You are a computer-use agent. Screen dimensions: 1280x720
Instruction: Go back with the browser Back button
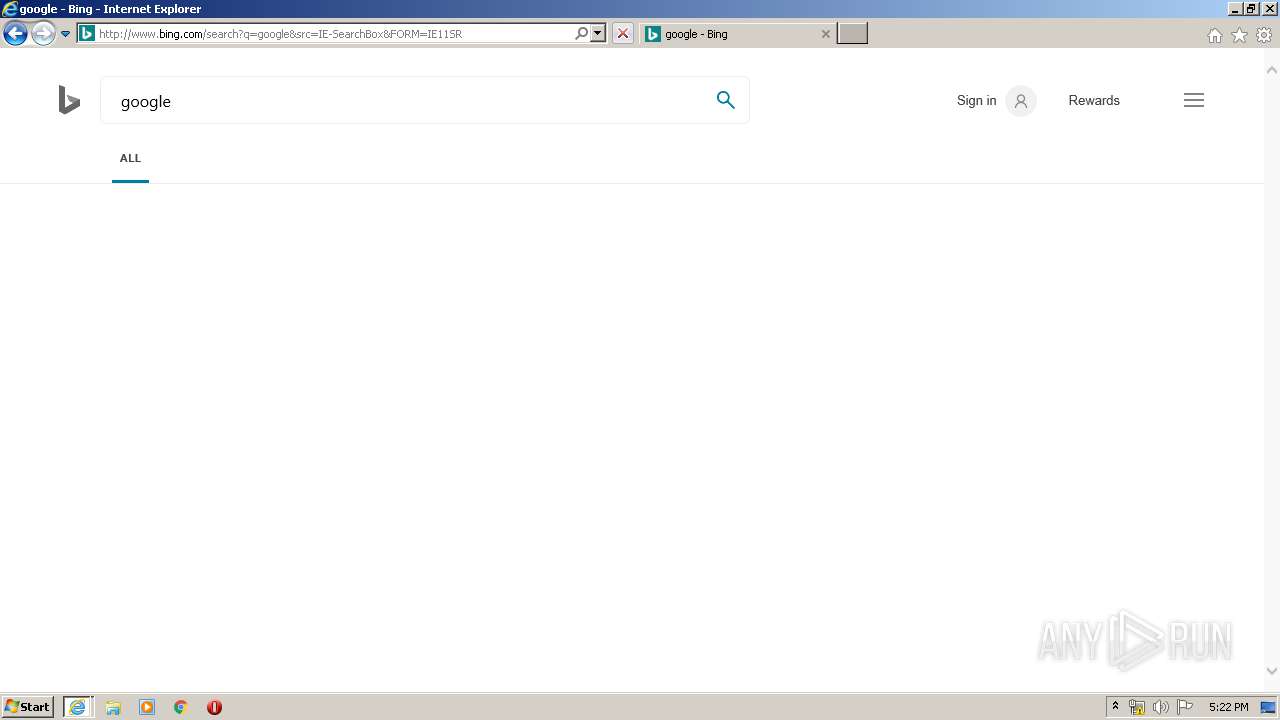[15, 34]
